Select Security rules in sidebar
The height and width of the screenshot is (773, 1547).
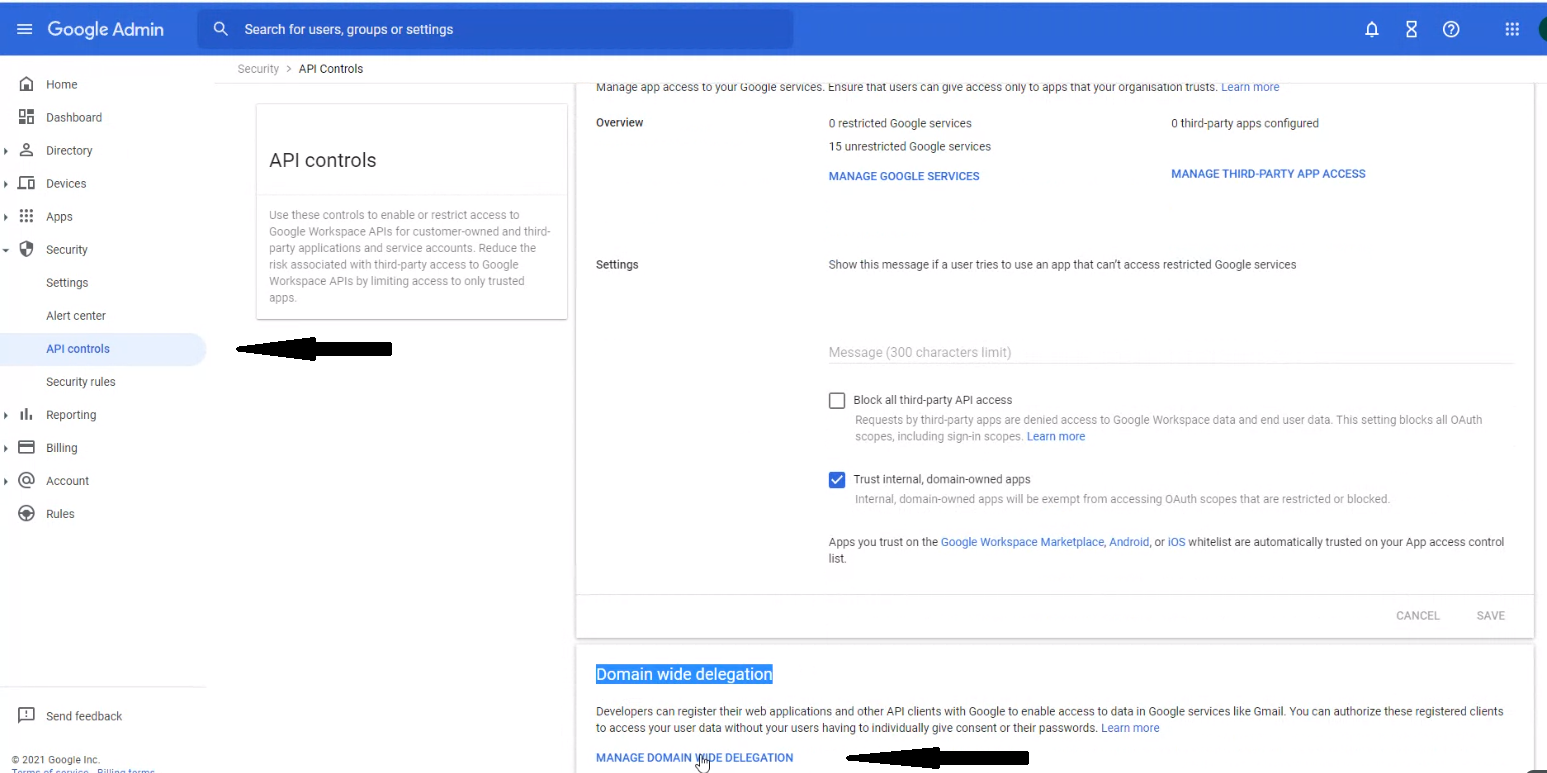tap(80, 382)
